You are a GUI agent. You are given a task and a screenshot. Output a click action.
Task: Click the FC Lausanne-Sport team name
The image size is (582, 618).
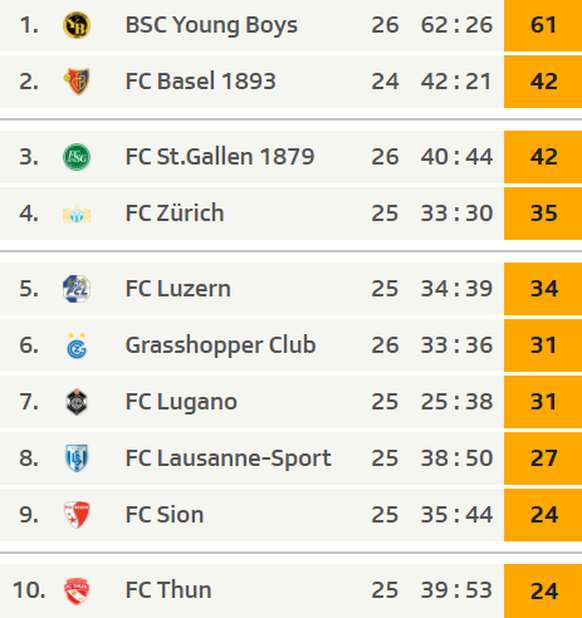tap(228, 458)
